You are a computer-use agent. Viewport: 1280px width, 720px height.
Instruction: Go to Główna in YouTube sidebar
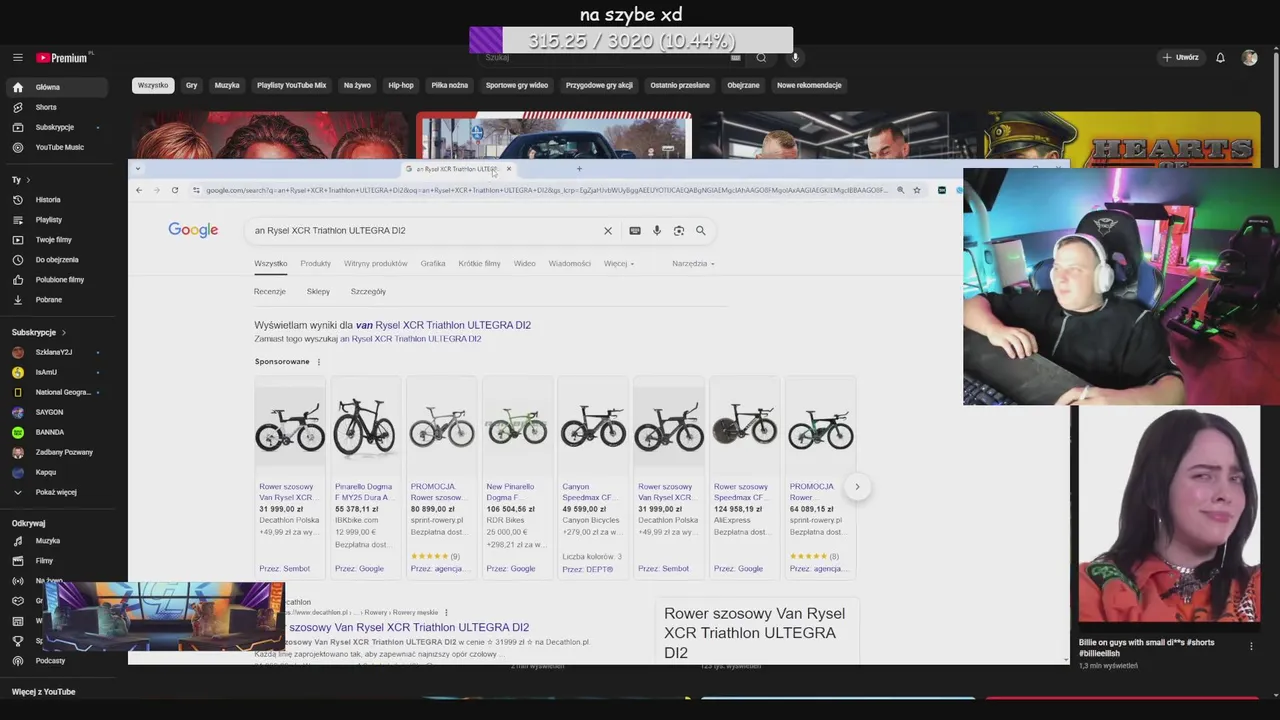[57, 87]
